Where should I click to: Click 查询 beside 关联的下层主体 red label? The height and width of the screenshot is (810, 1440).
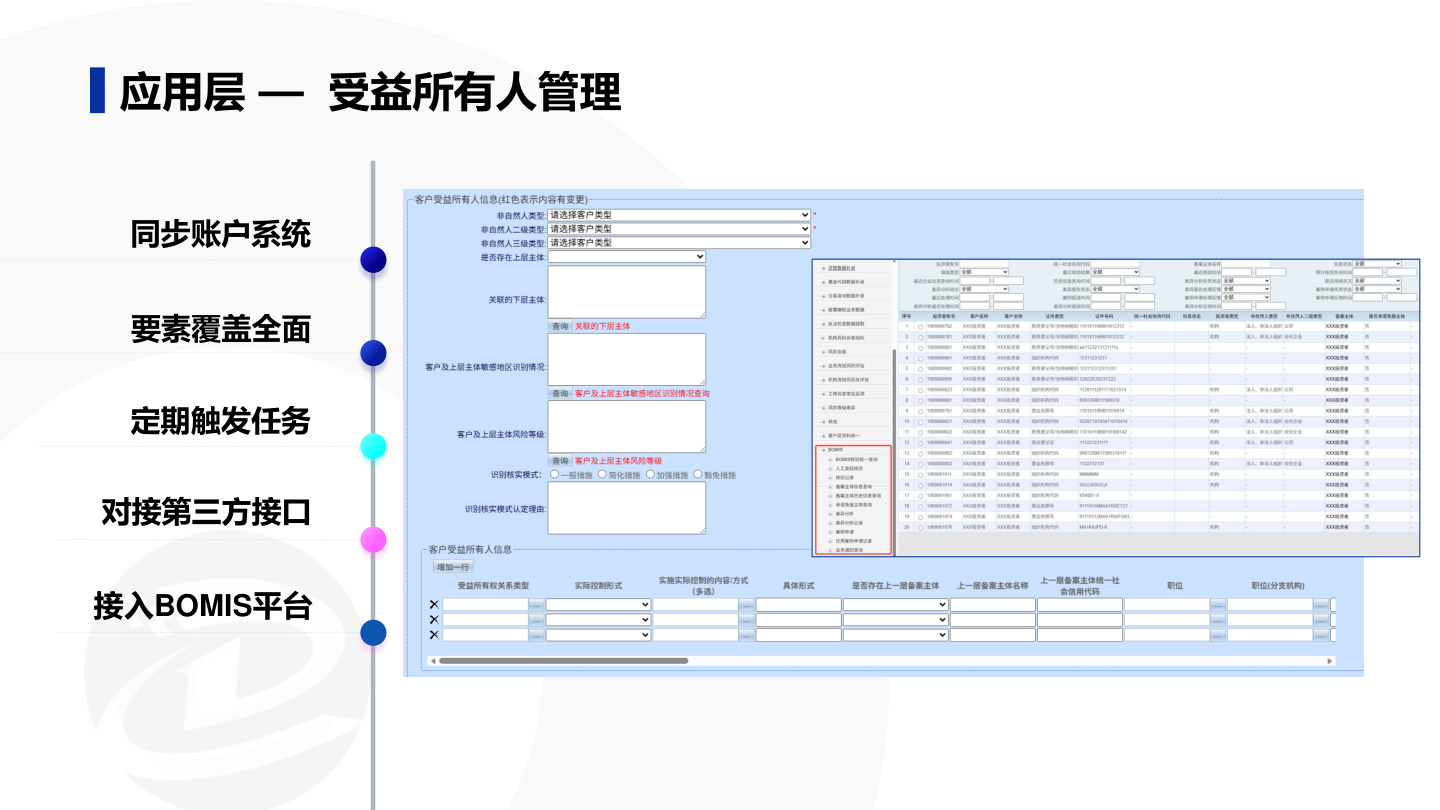(560, 326)
